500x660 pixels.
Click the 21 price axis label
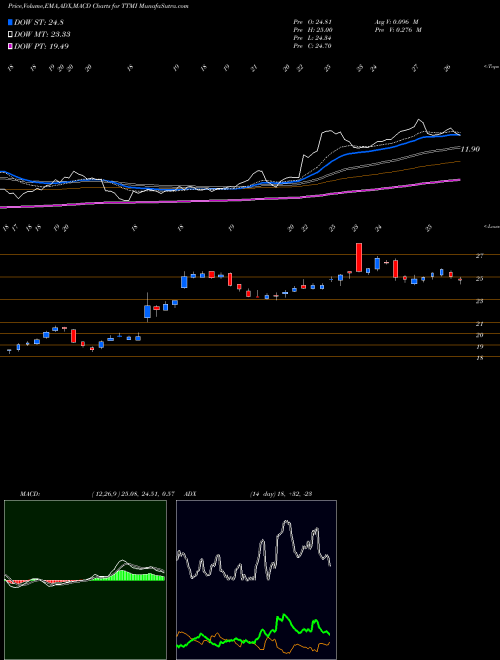coord(480,324)
